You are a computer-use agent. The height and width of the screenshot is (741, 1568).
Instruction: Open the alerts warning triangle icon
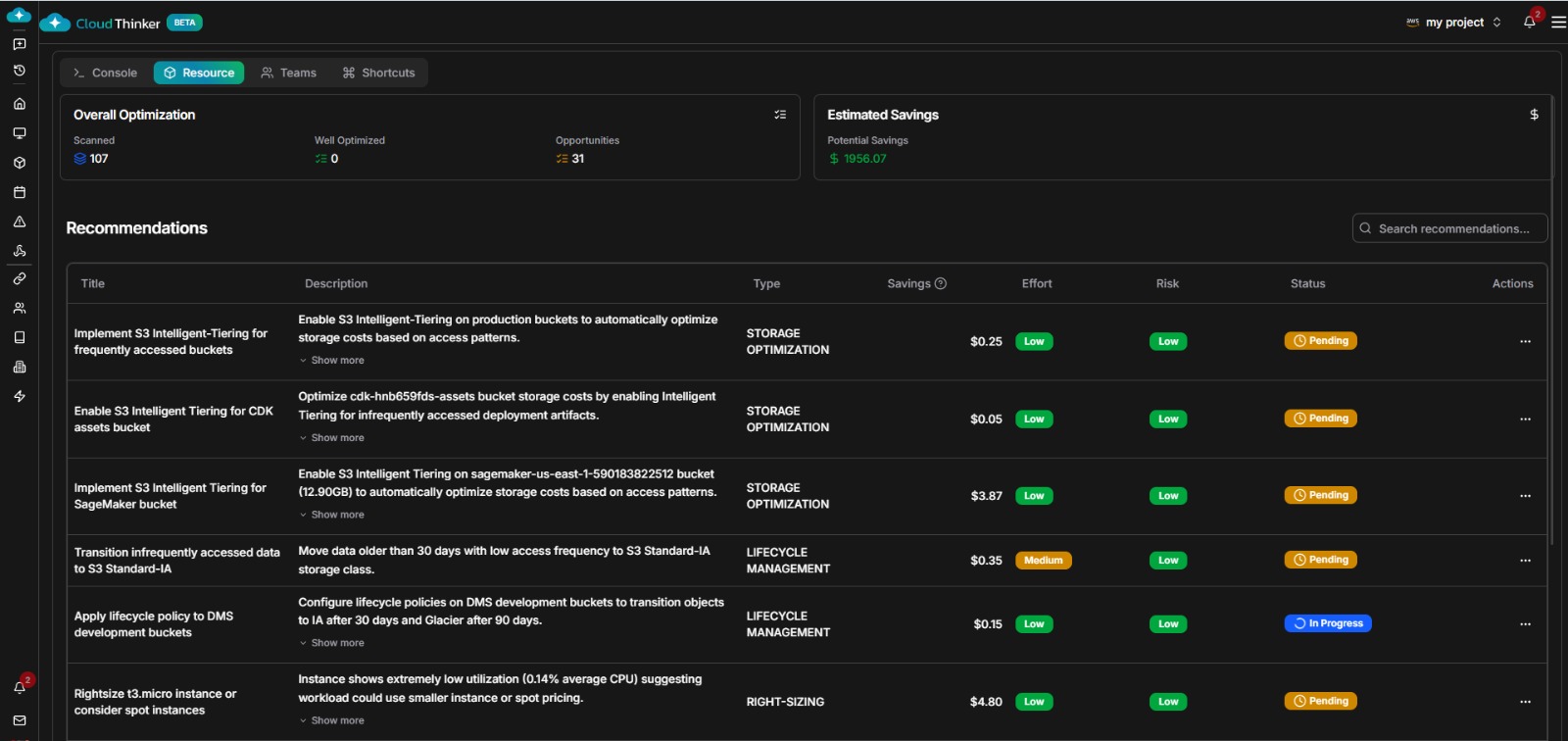[x=19, y=222]
